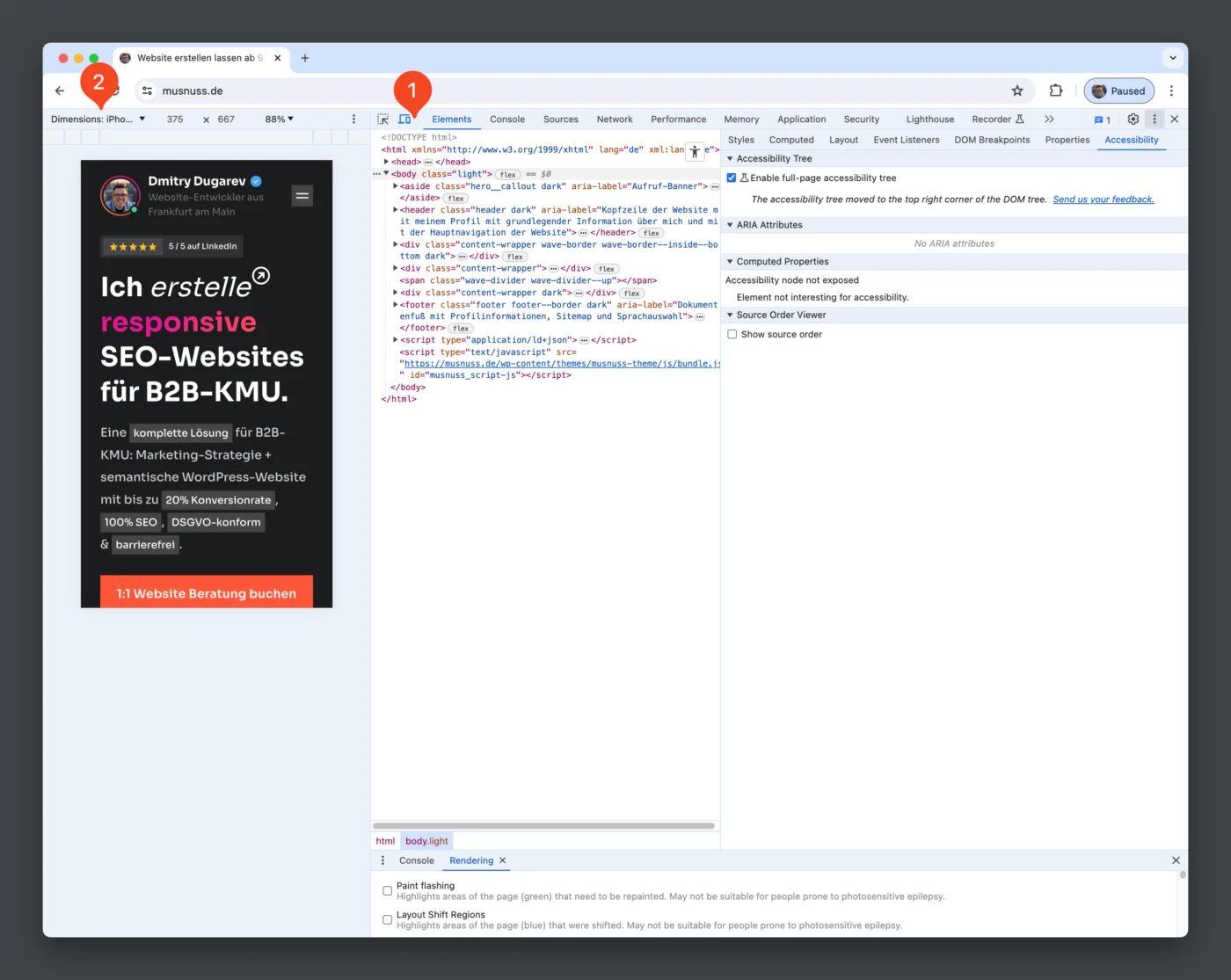Open the Extensions puzzle icon
The height and width of the screenshot is (980, 1231).
coord(1056,91)
